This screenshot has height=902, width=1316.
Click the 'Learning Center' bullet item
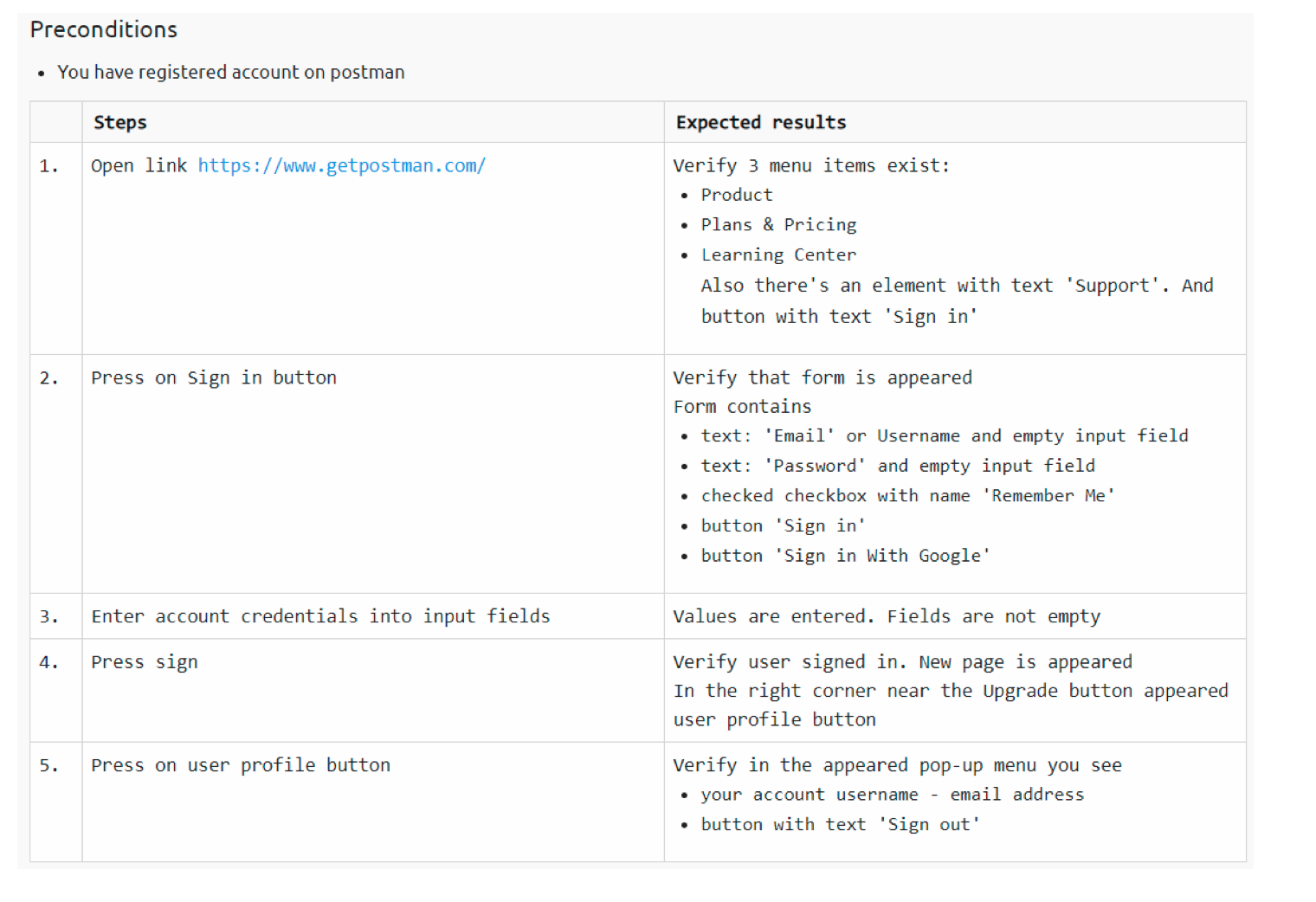pos(778,254)
